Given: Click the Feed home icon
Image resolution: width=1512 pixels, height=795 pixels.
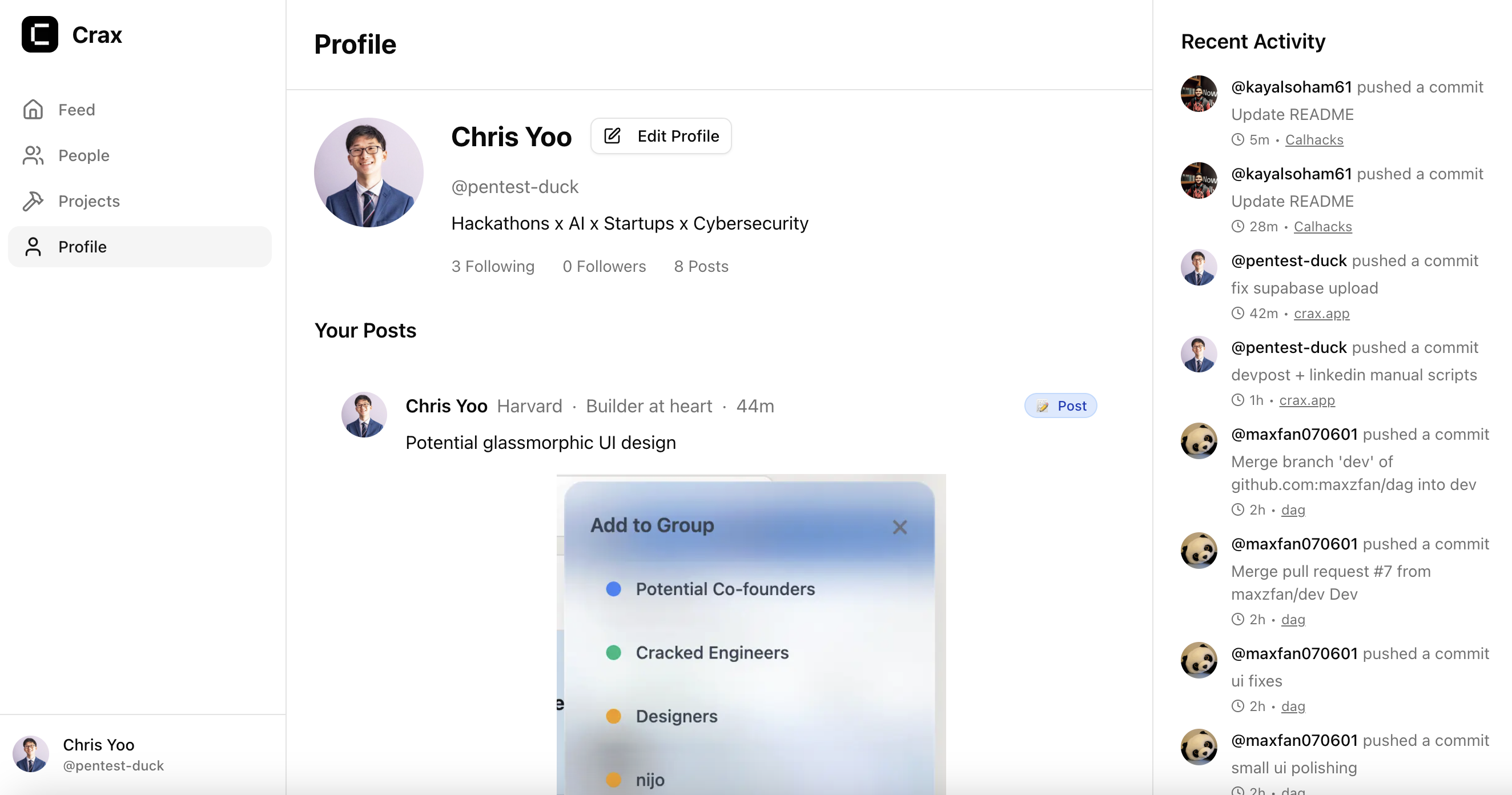Looking at the screenshot, I should 33,110.
